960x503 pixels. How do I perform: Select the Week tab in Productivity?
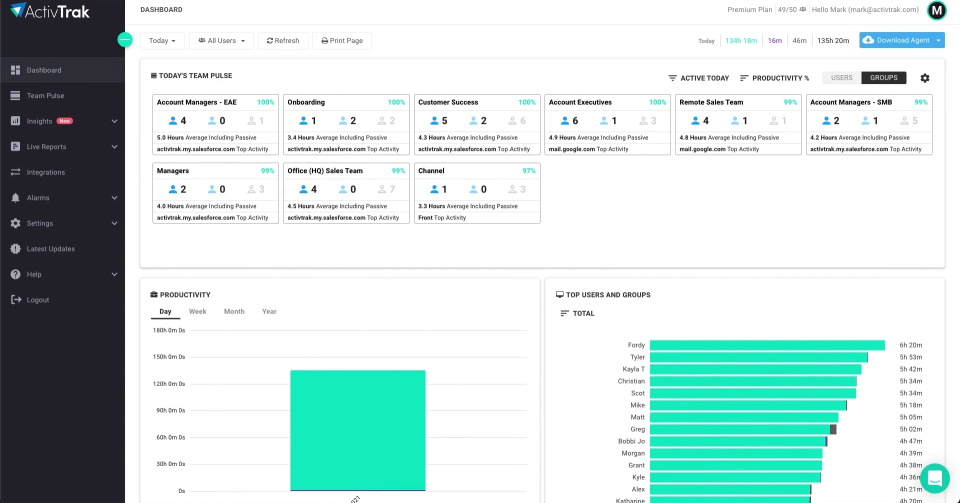pyautogui.click(x=198, y=312)
